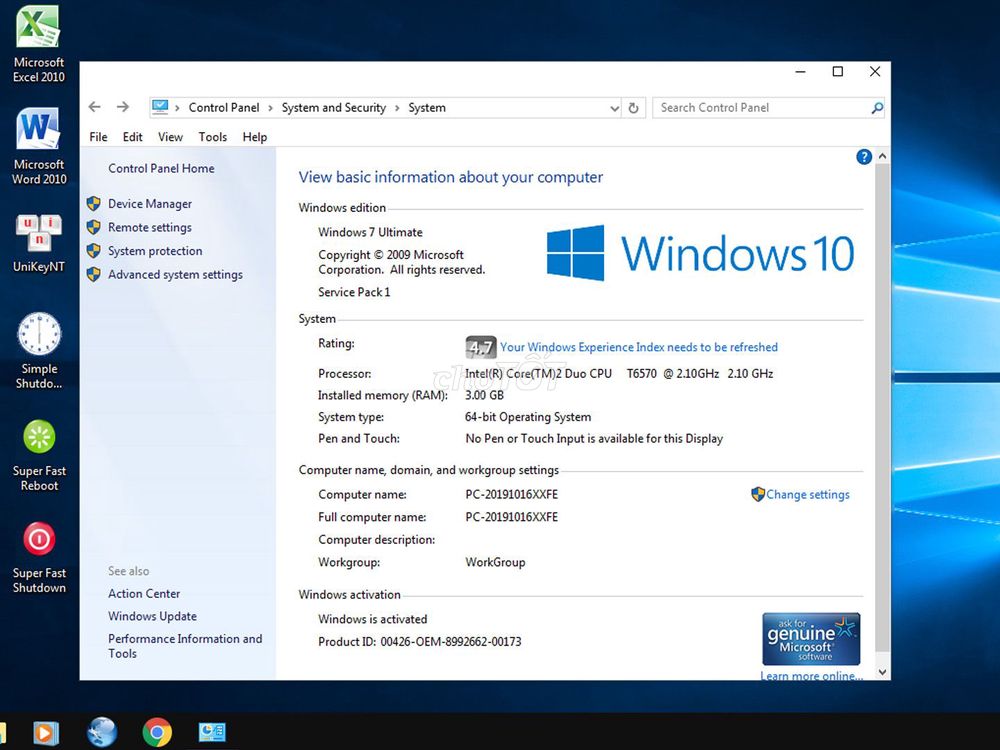
Task: Select the Control Panel taskbar icon
Action: click(212, 732)
